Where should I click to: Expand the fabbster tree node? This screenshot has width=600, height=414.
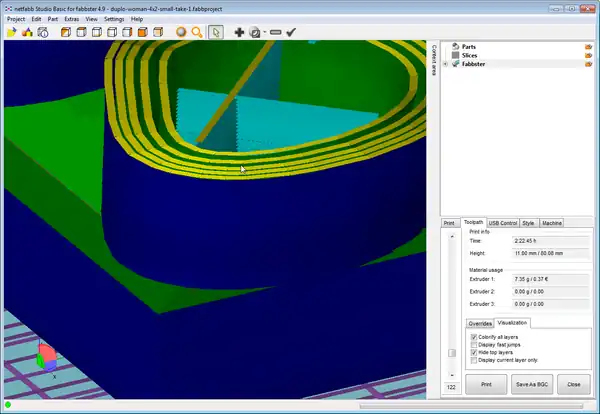click(445, 64)
